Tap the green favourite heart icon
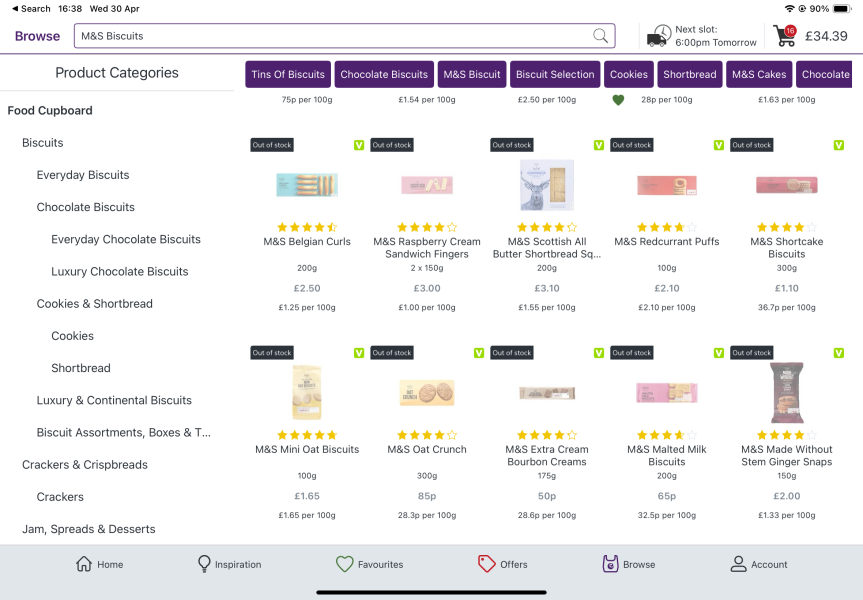Image resolution: width=863 pixels, height=600 pixels. click(618, 100)
